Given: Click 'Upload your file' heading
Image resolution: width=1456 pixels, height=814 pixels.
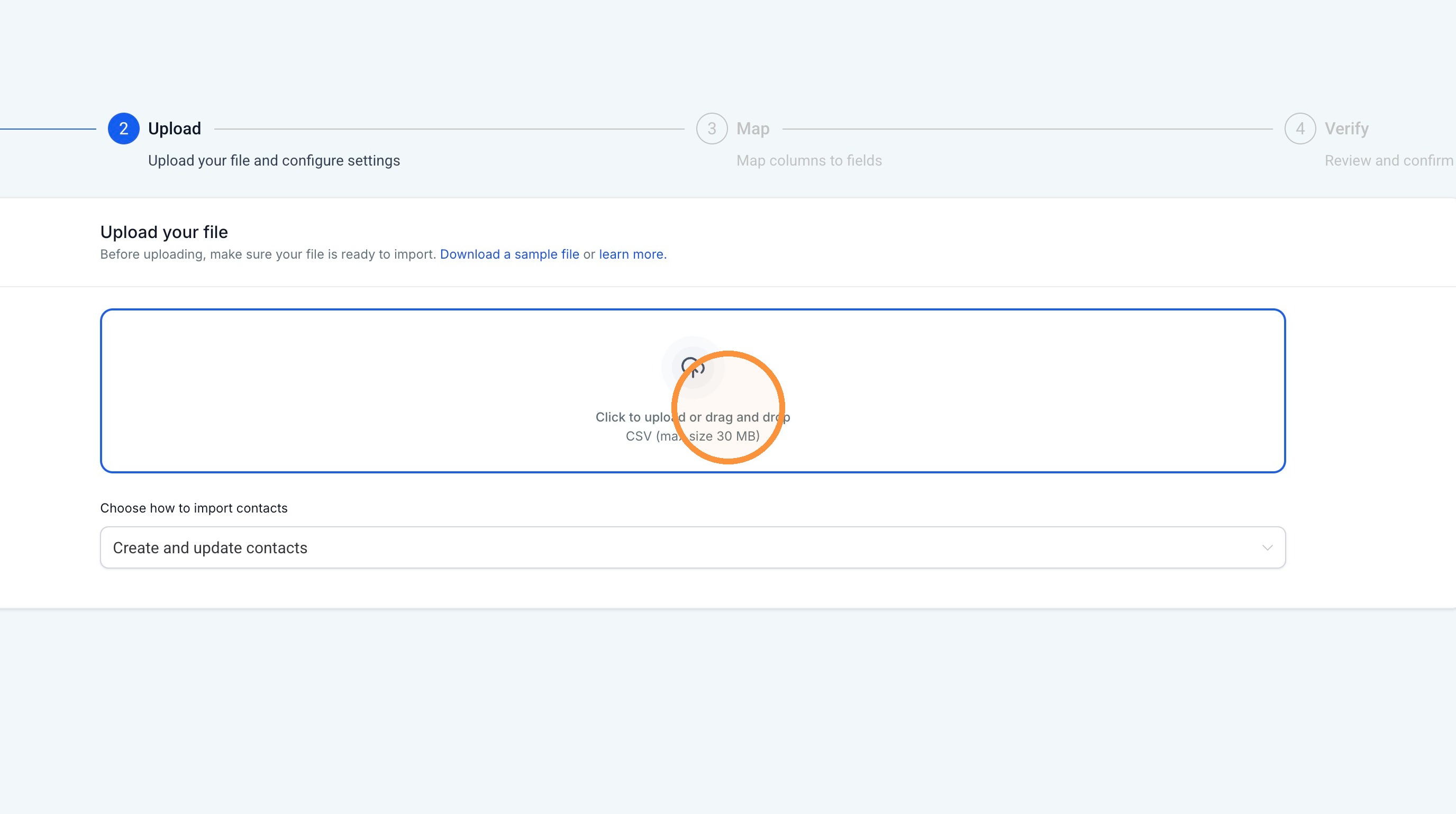Looking at the screenshot, I should point(164,232).
